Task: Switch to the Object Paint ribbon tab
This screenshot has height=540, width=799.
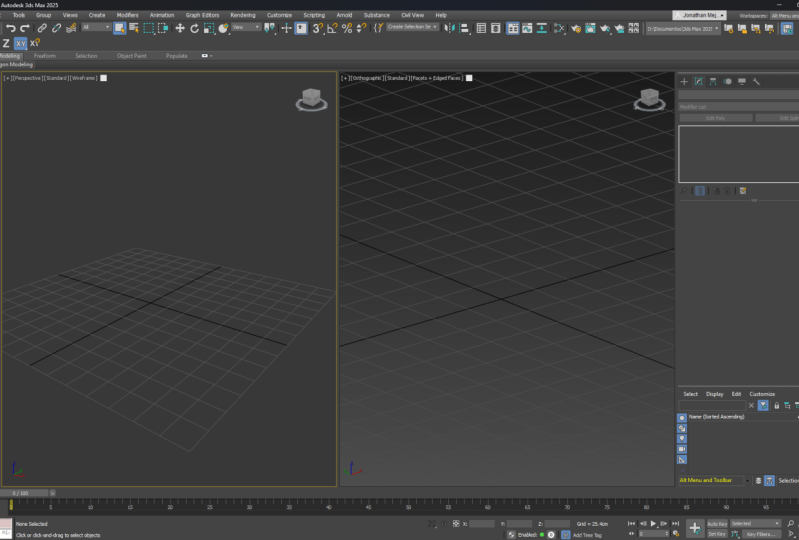Action: (131, 56)
